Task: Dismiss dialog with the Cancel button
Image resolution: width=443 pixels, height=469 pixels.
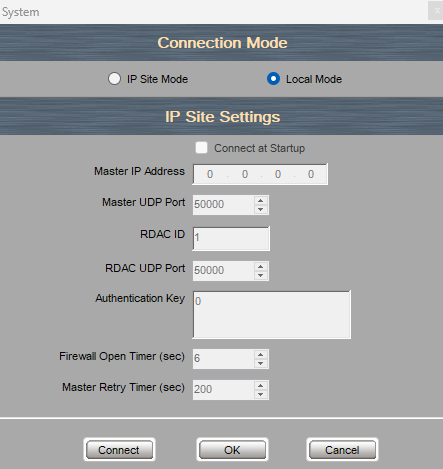Action: coord(342,450)
